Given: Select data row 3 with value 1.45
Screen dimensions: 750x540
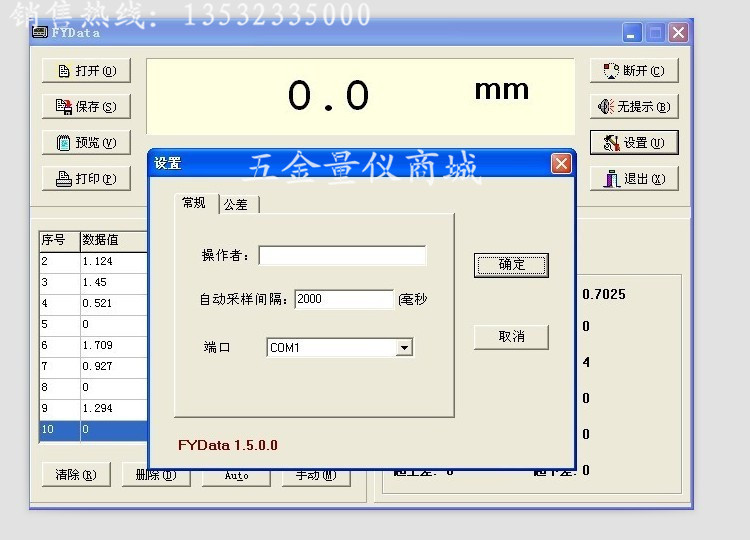Looking at the screenshot, I should pyautogui.click(x=94, y=282).
